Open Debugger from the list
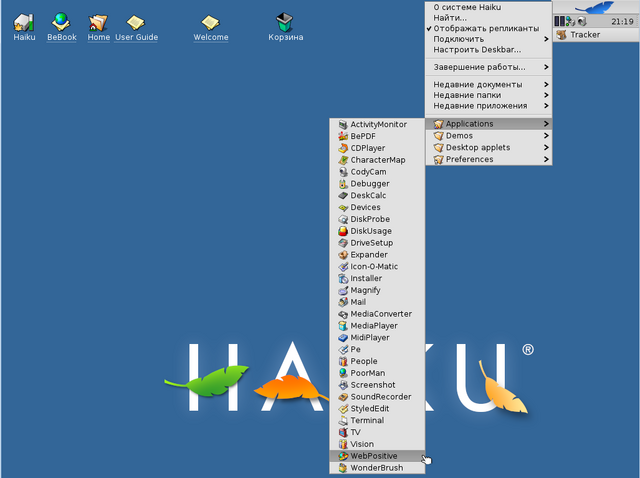This screenshot has height=478, width=640. click(377, 184)
